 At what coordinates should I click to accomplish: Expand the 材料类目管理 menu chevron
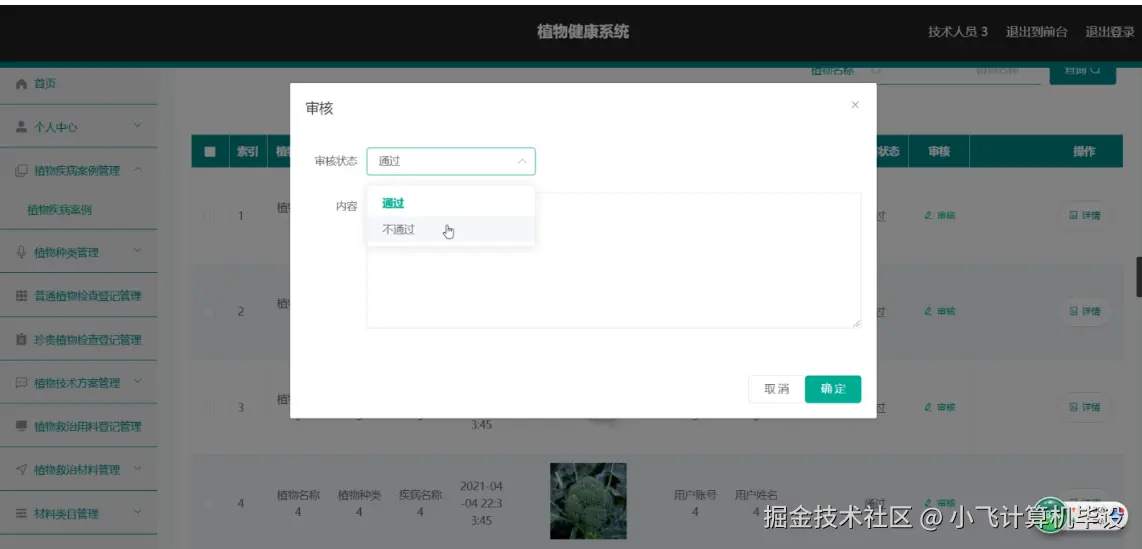[138, 513]
